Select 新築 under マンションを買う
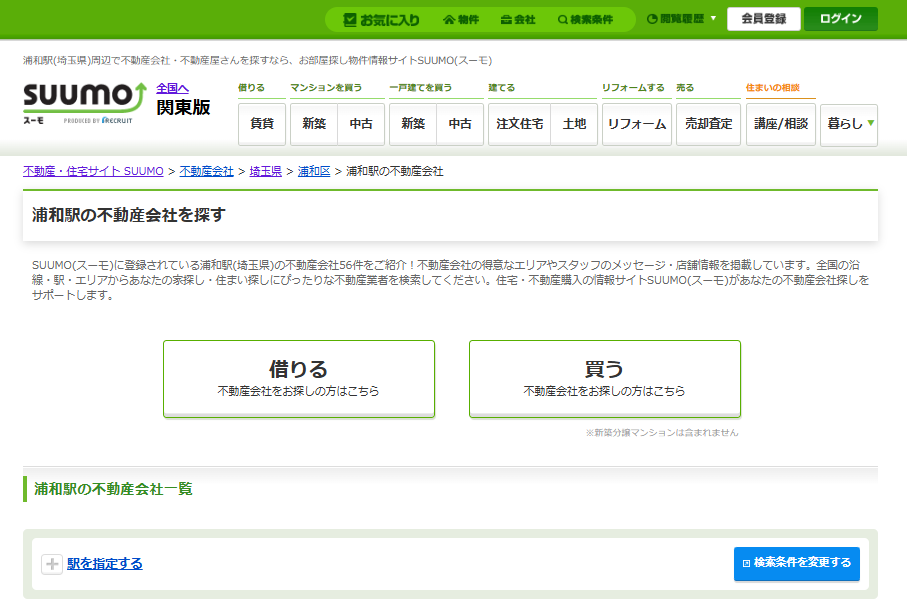 click(x=314, y=124)
